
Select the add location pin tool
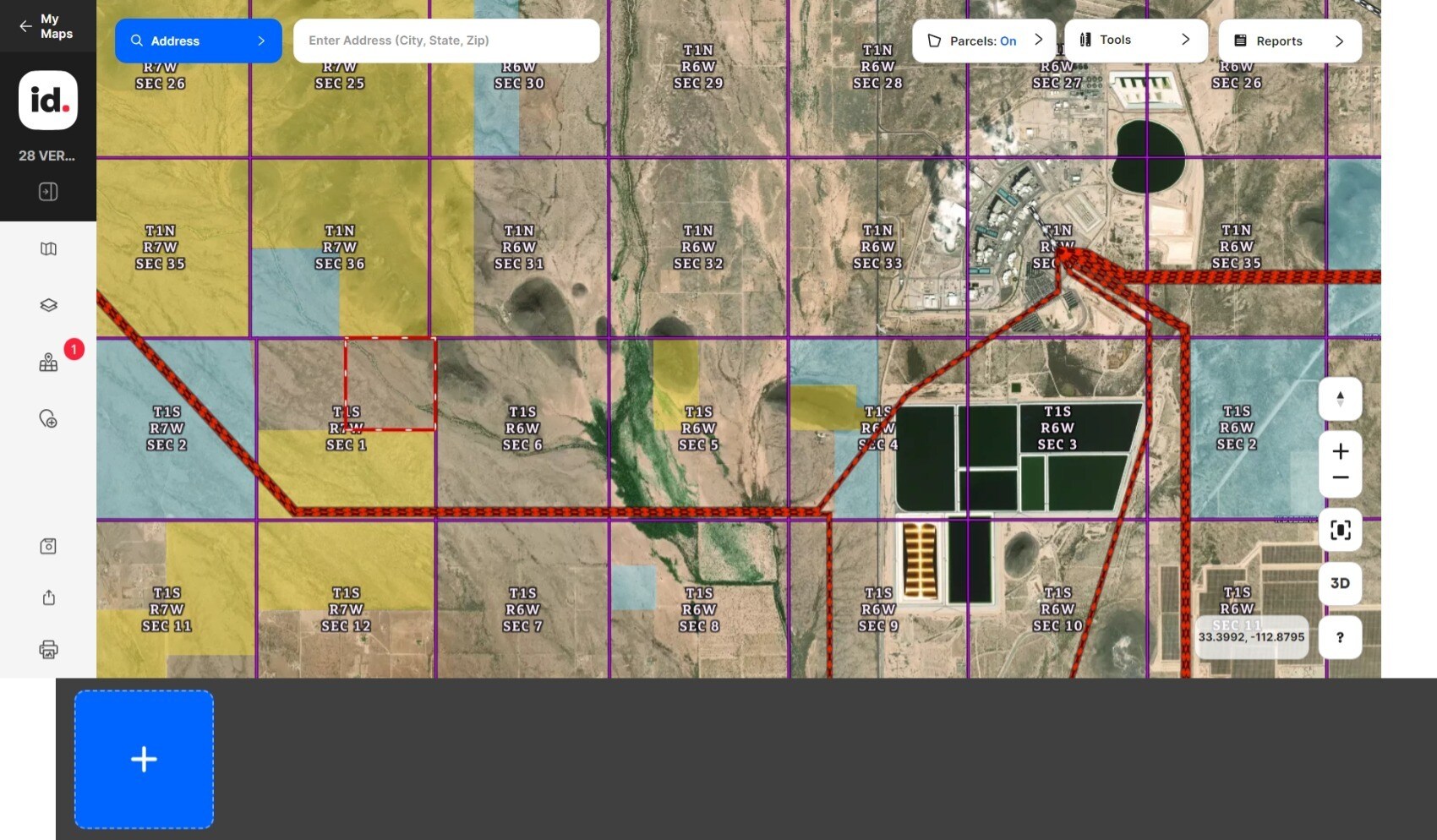pyautogui.click(x=48, y=418)
